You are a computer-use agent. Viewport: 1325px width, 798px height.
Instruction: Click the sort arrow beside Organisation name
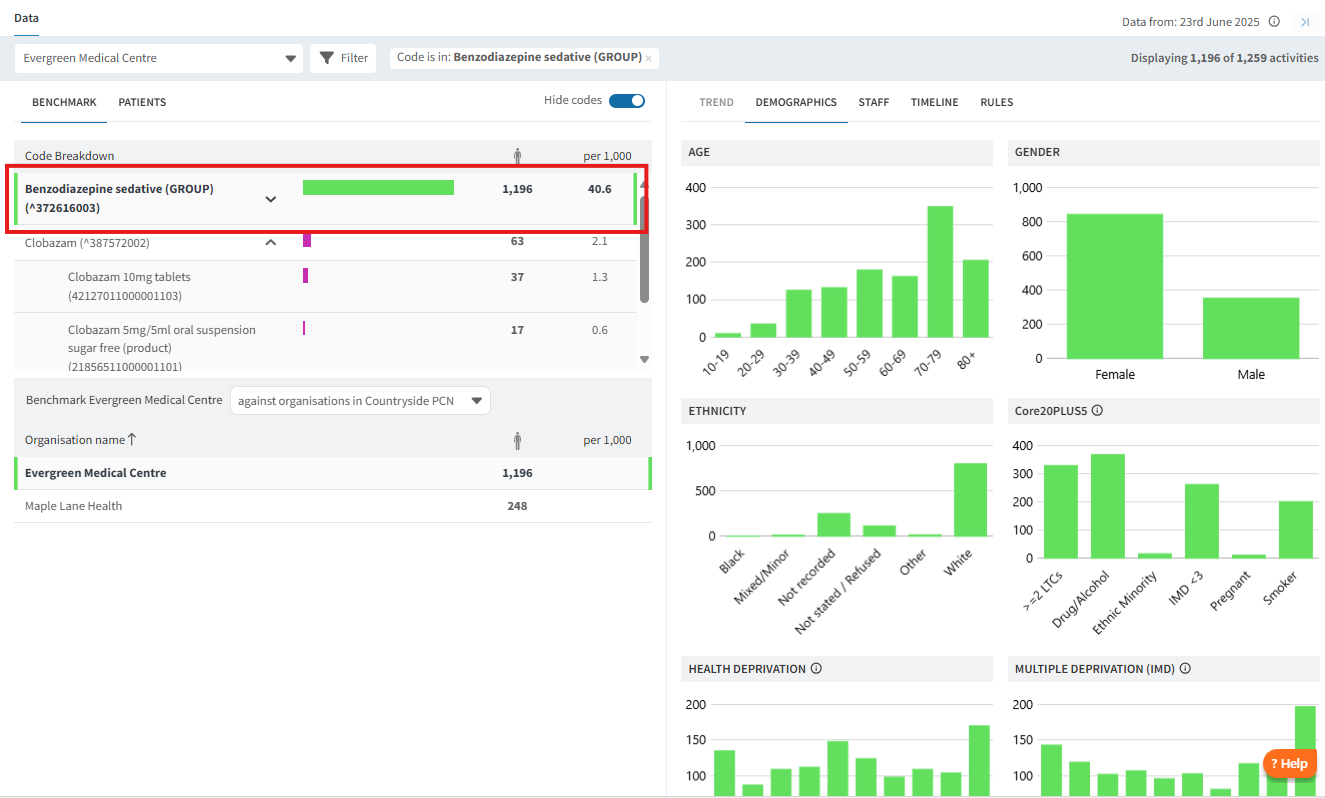pyautogui.click(x=132, y=439)
